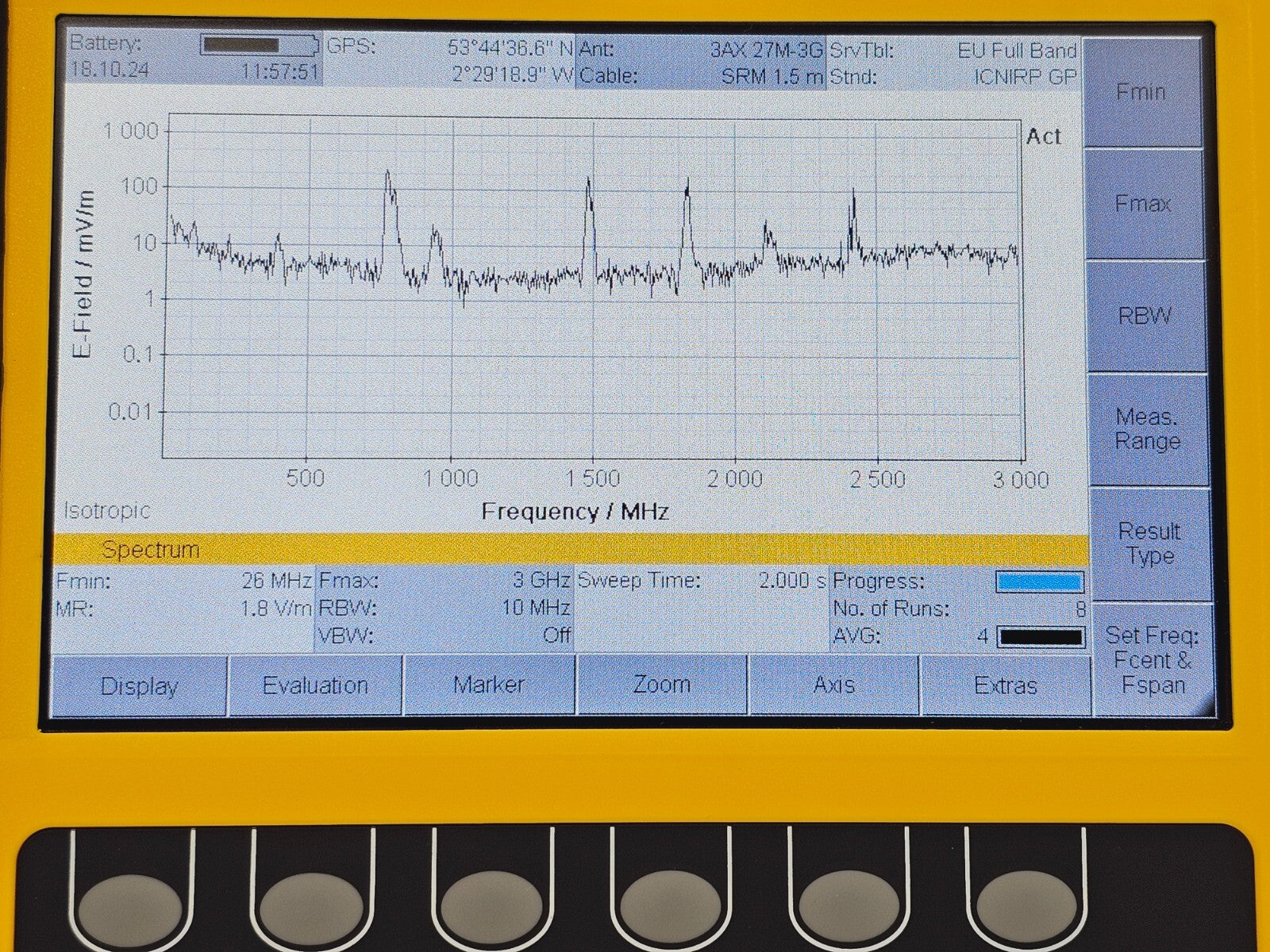This screenshot has width=1270, height=952.
Task: Click the blue Progress bar
Action: pyautogui.click(x=1039, y=582)
